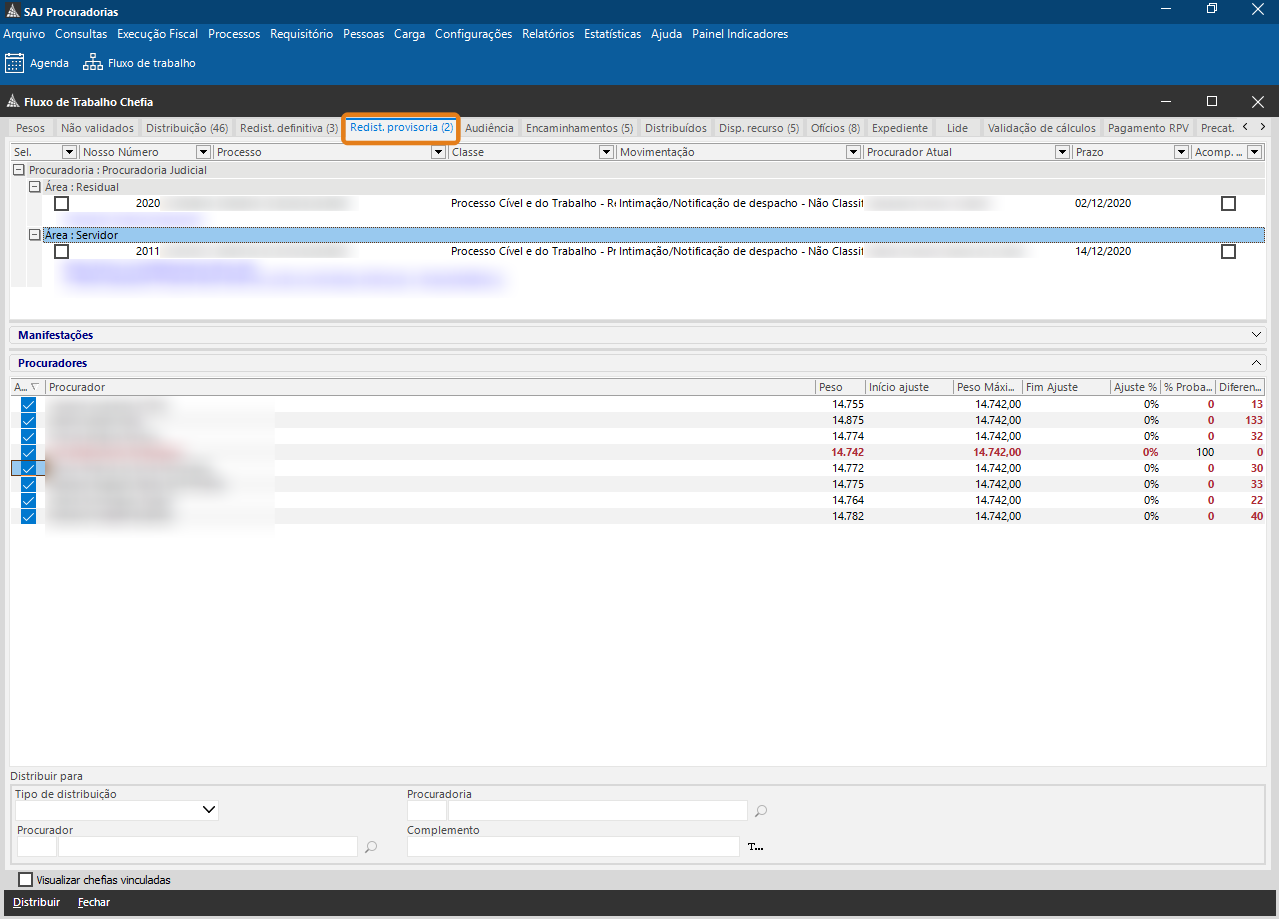Open the Tipo de distribuição dropdown
The image size is (1279, 919).
tap(209, 810)
